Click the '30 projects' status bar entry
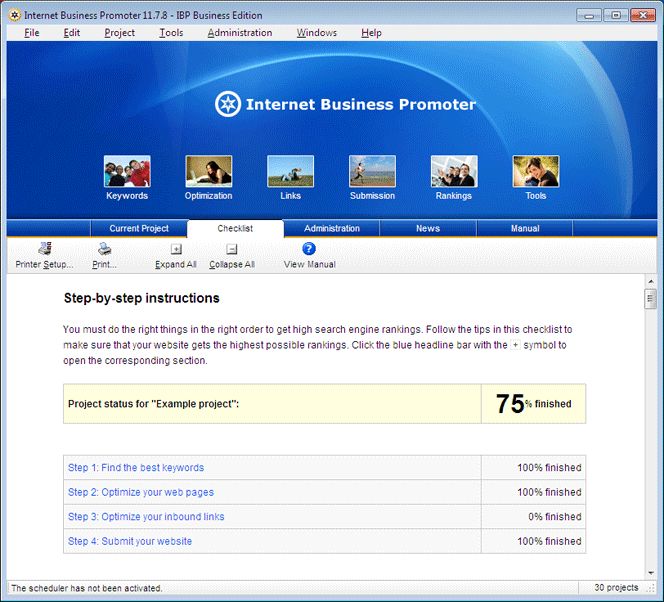 point(616,588)
